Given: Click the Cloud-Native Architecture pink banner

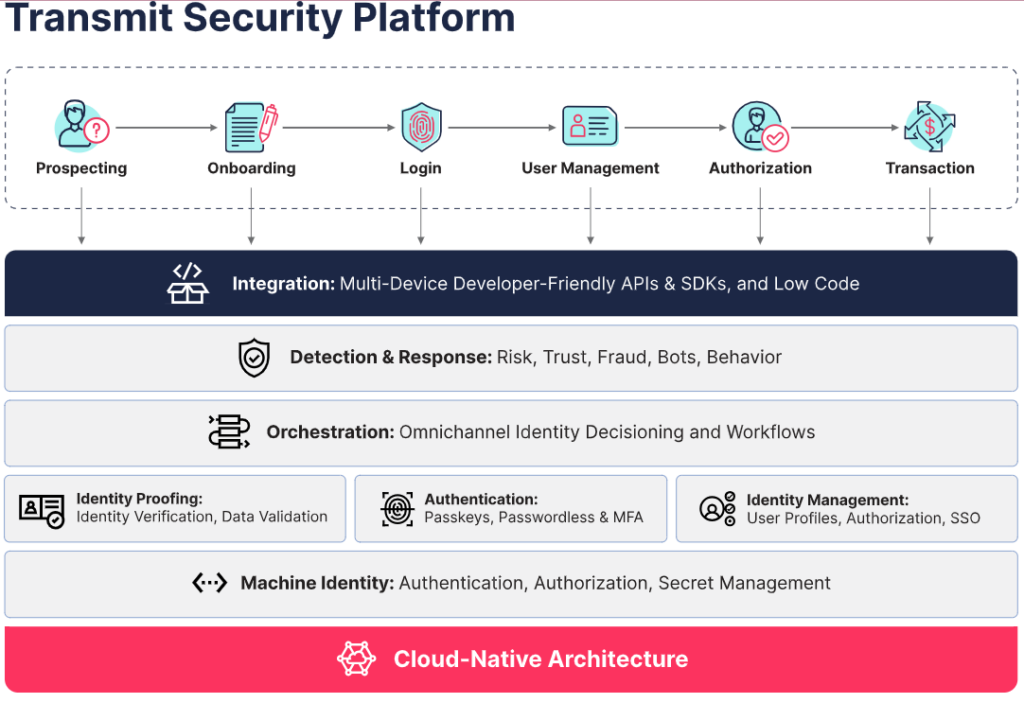Looking at the screenshot, I should pyautogui.click(x=512, y=658).
